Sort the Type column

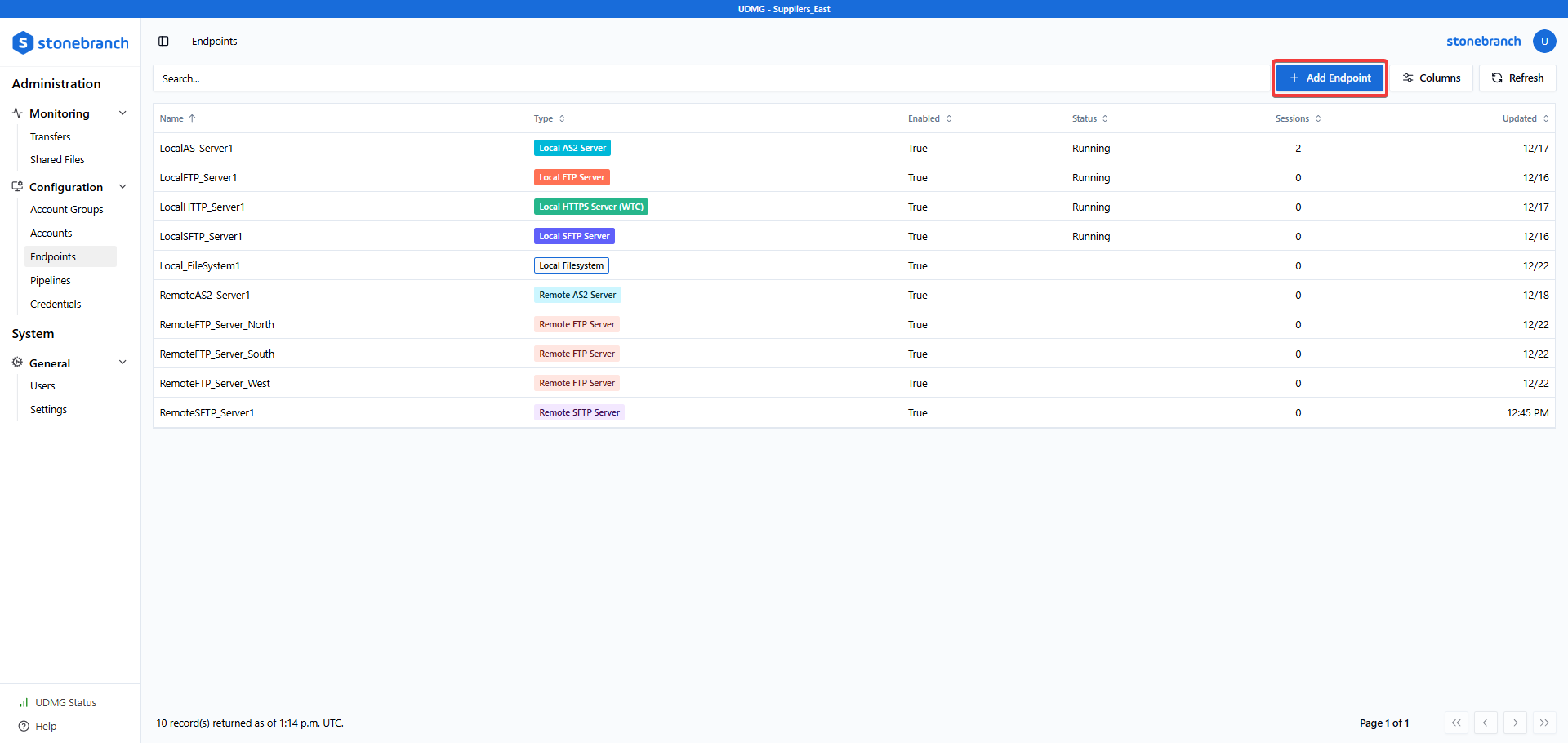point(562,119)
